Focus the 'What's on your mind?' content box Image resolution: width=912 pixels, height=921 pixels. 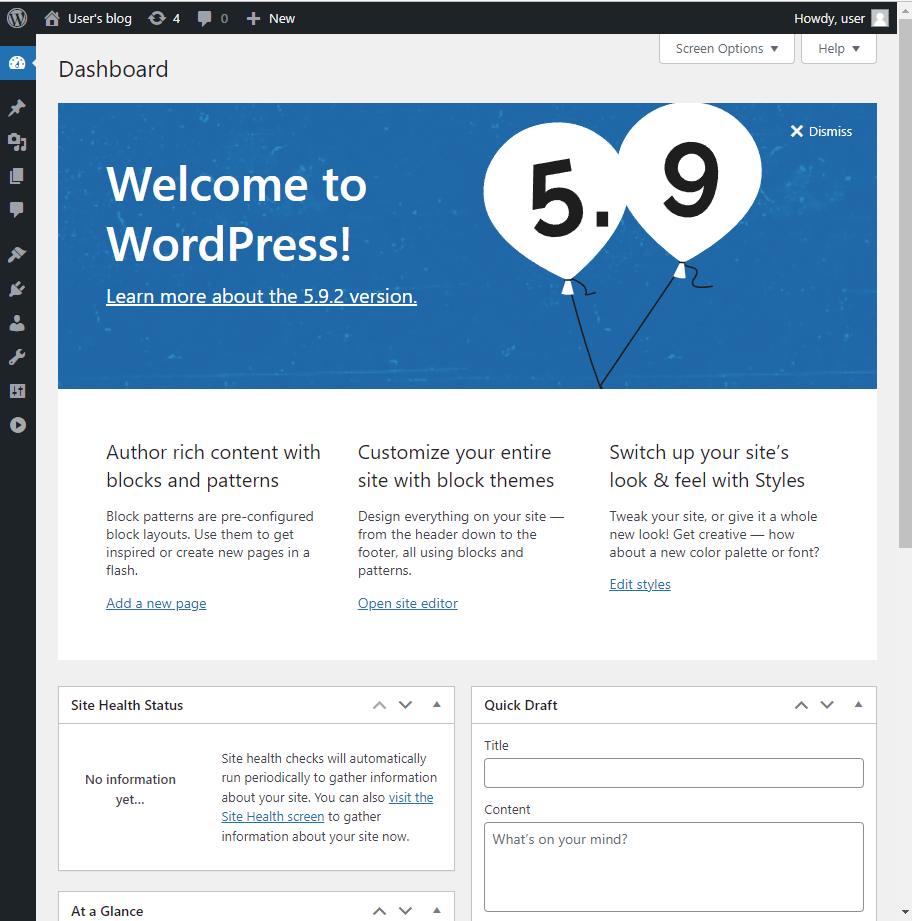674,867
